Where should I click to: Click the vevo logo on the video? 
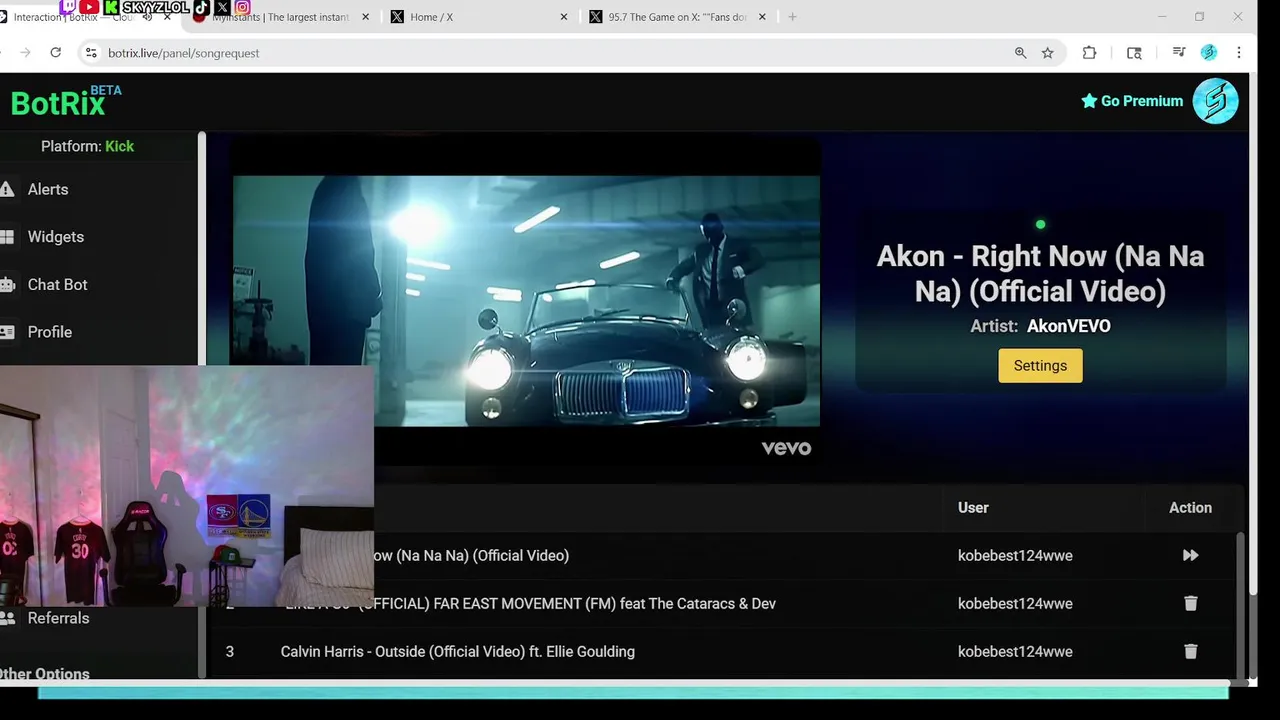(x=786, y=448)
